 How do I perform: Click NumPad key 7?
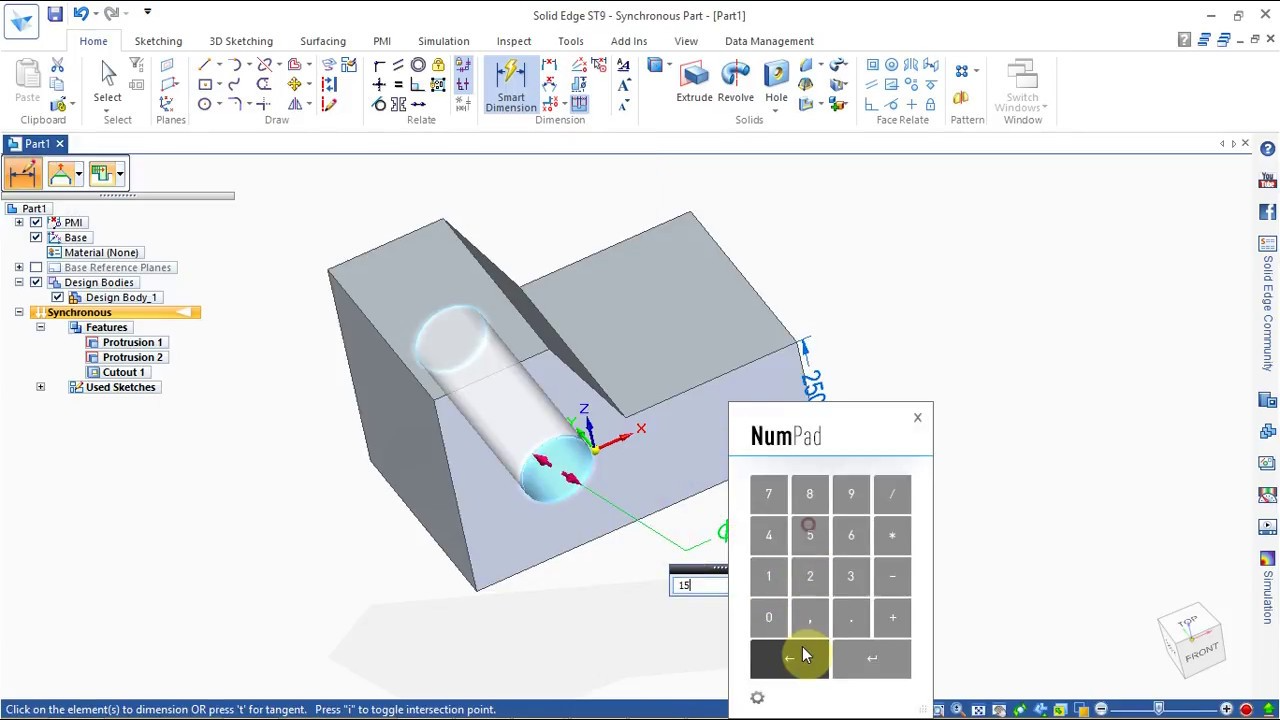[769, 494]
